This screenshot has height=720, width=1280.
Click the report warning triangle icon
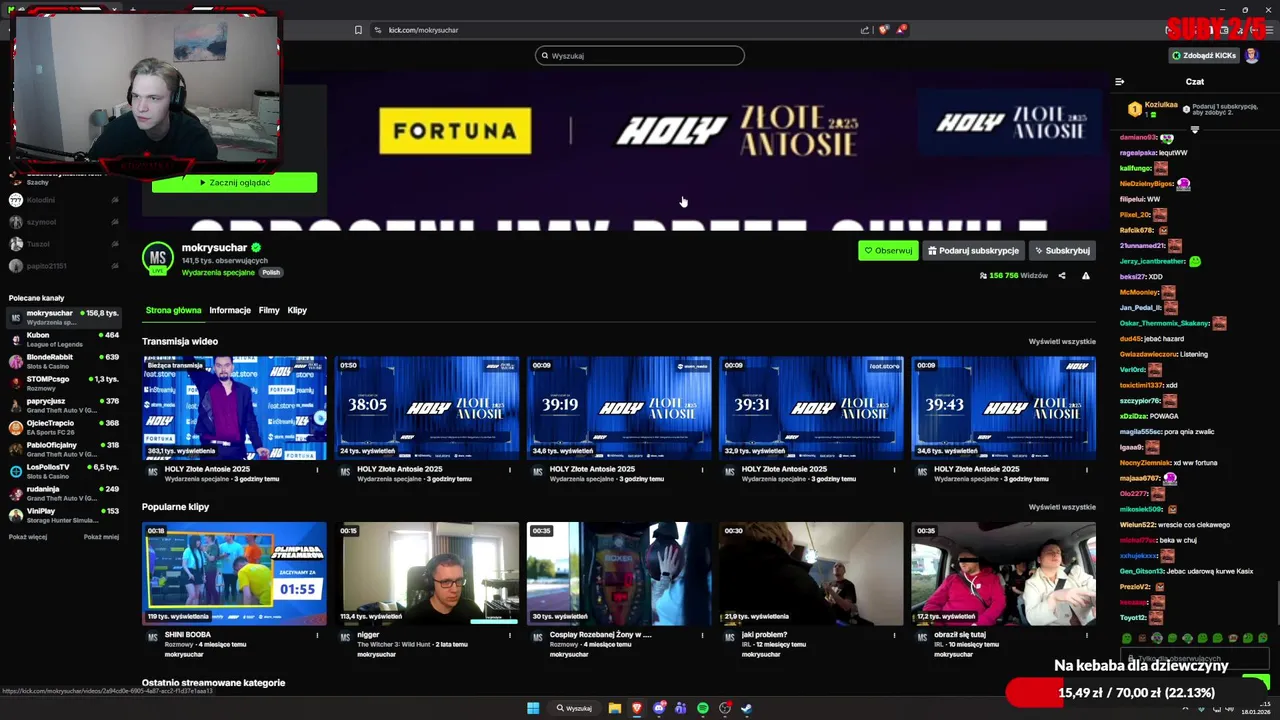(1086, 276)
